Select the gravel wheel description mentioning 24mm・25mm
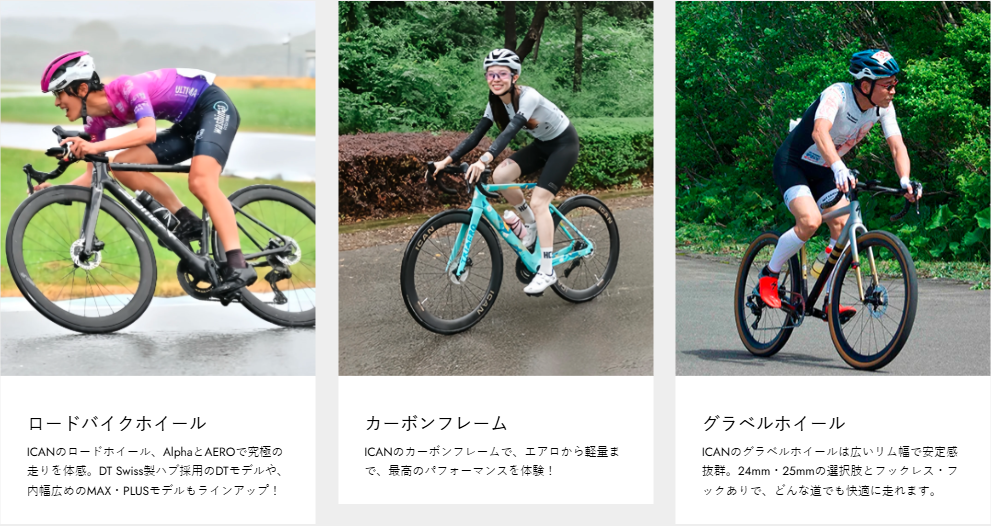This screenshot has width=991, height=526. pos(829,471)
